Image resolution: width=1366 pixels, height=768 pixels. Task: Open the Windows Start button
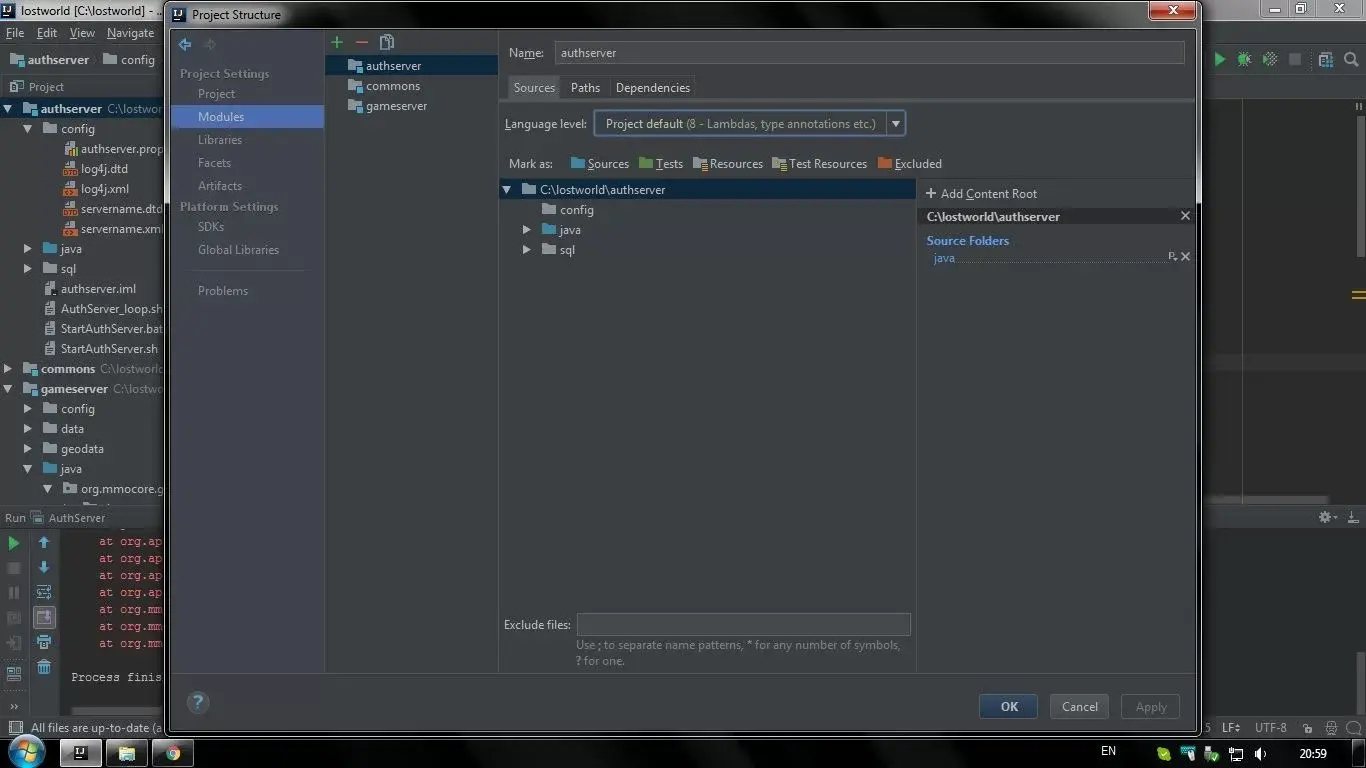26,752
